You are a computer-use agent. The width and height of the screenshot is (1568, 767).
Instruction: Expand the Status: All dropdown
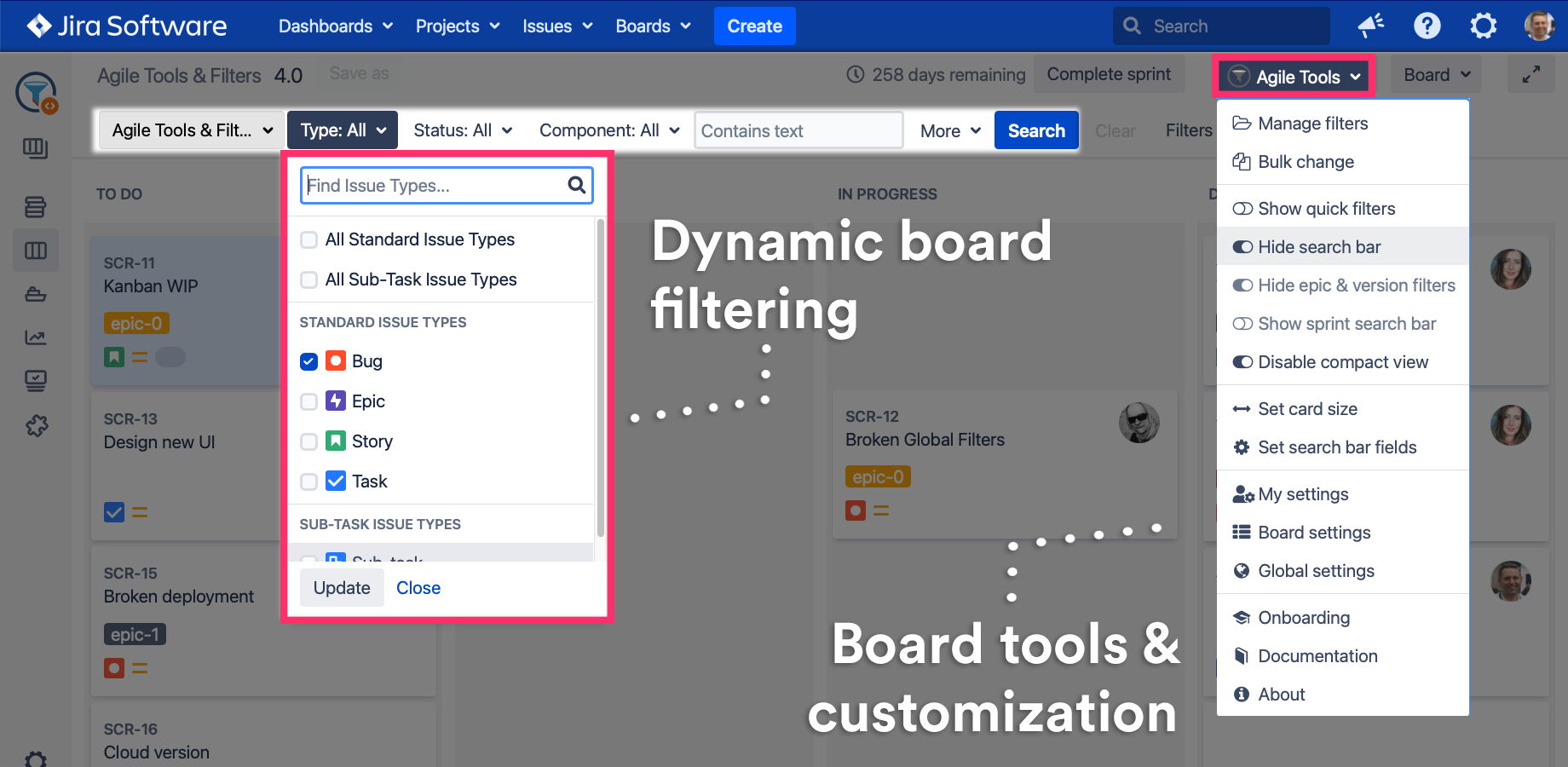click(463, 130)
